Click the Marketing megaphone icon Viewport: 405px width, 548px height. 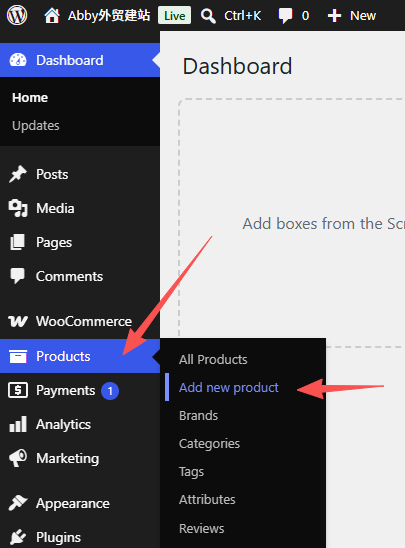(x=18, y=458)
